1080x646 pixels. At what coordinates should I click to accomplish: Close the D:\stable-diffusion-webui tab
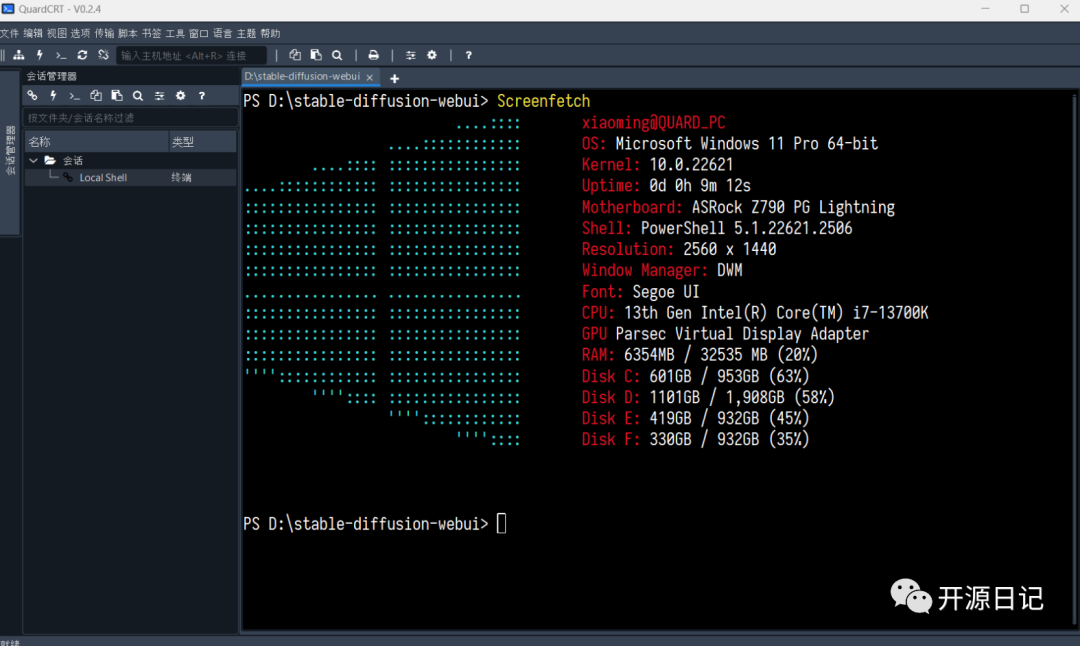(370, 77)
